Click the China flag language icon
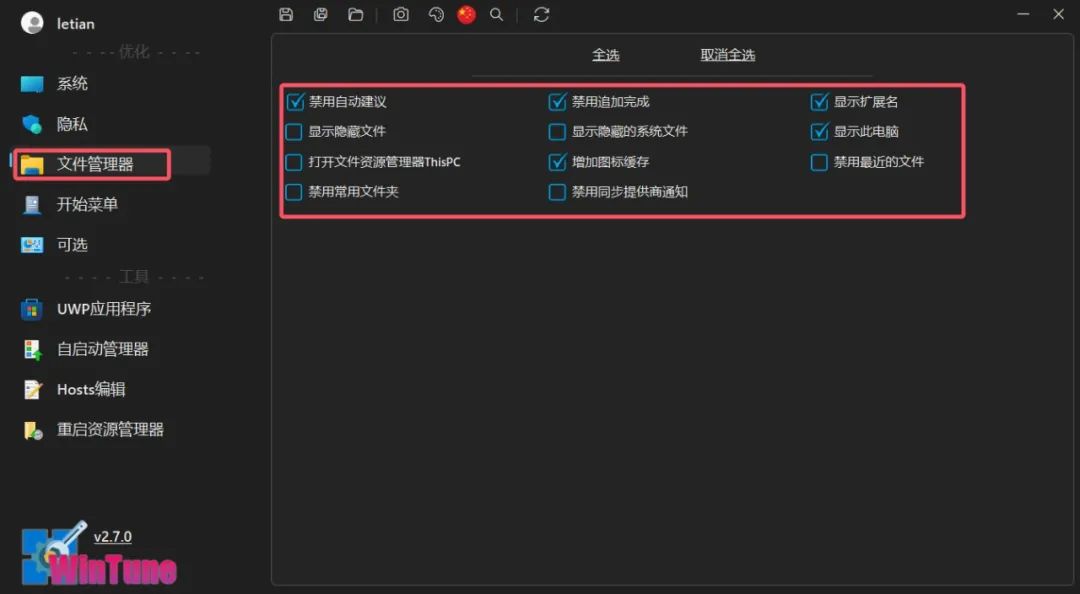Image resolution: width=1080 pixels, height=594 pixels. pyautogui.click(x=466, y=15)
